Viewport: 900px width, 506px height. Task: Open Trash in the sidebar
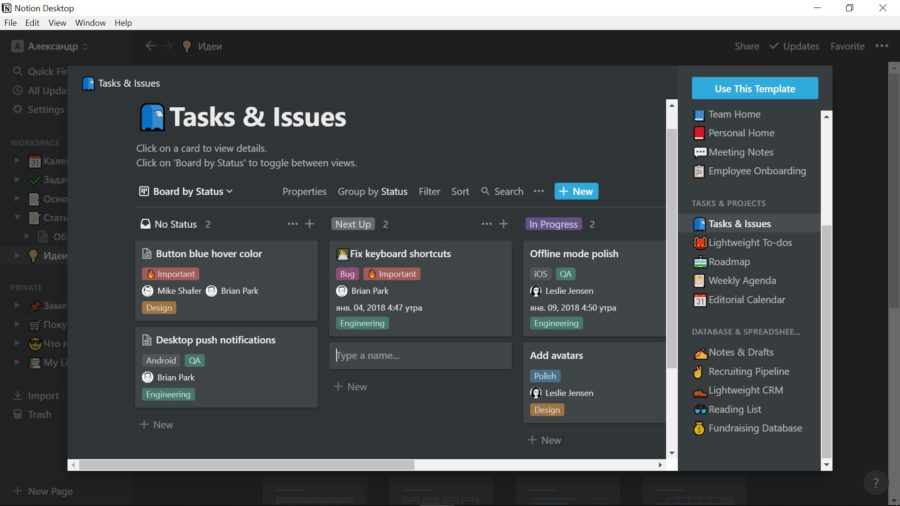click(x=33, y=414)
